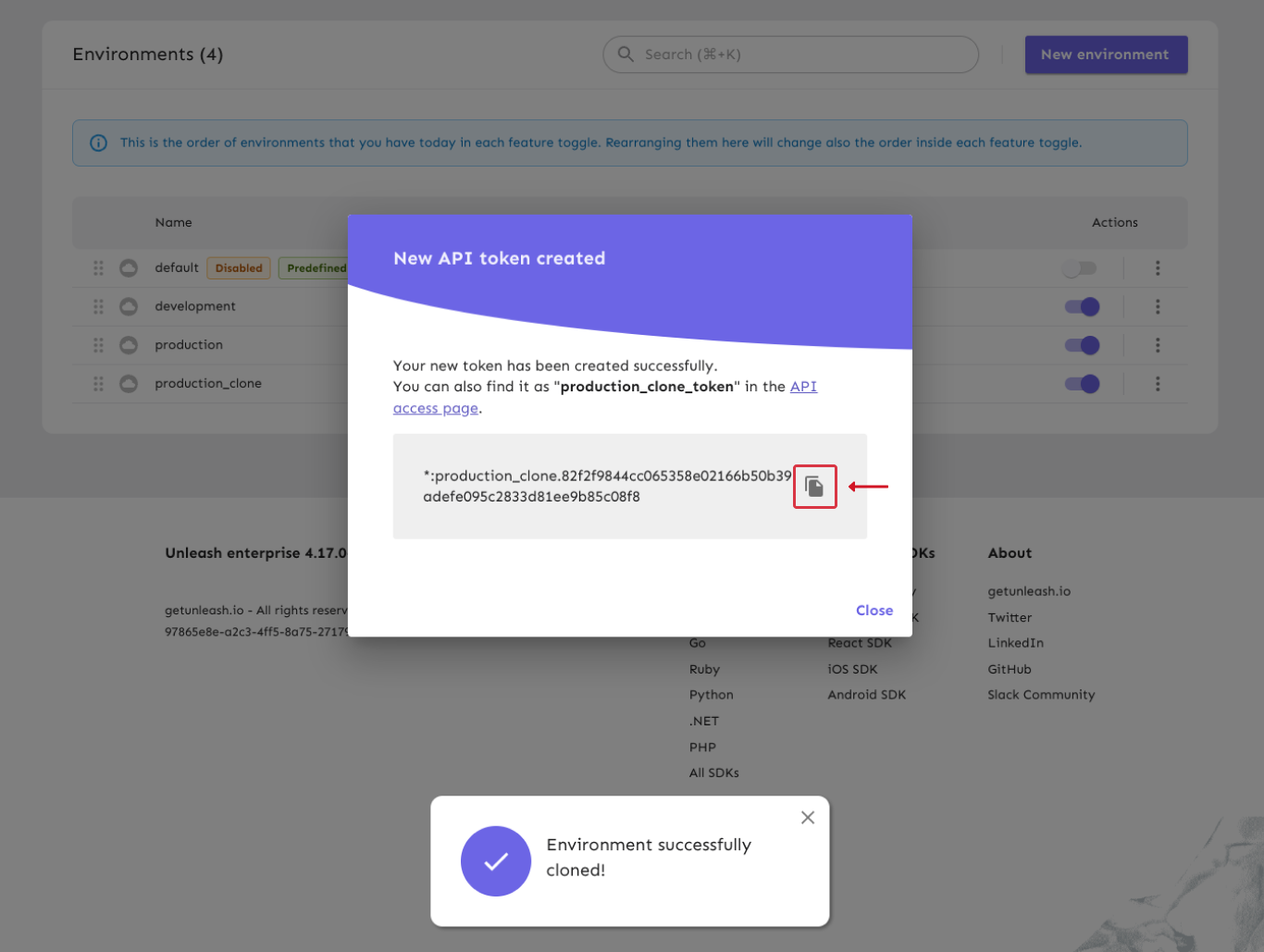1264x952 pixels.
Task: Click the drag handle for production_clone row
Action: click(99, 384)
